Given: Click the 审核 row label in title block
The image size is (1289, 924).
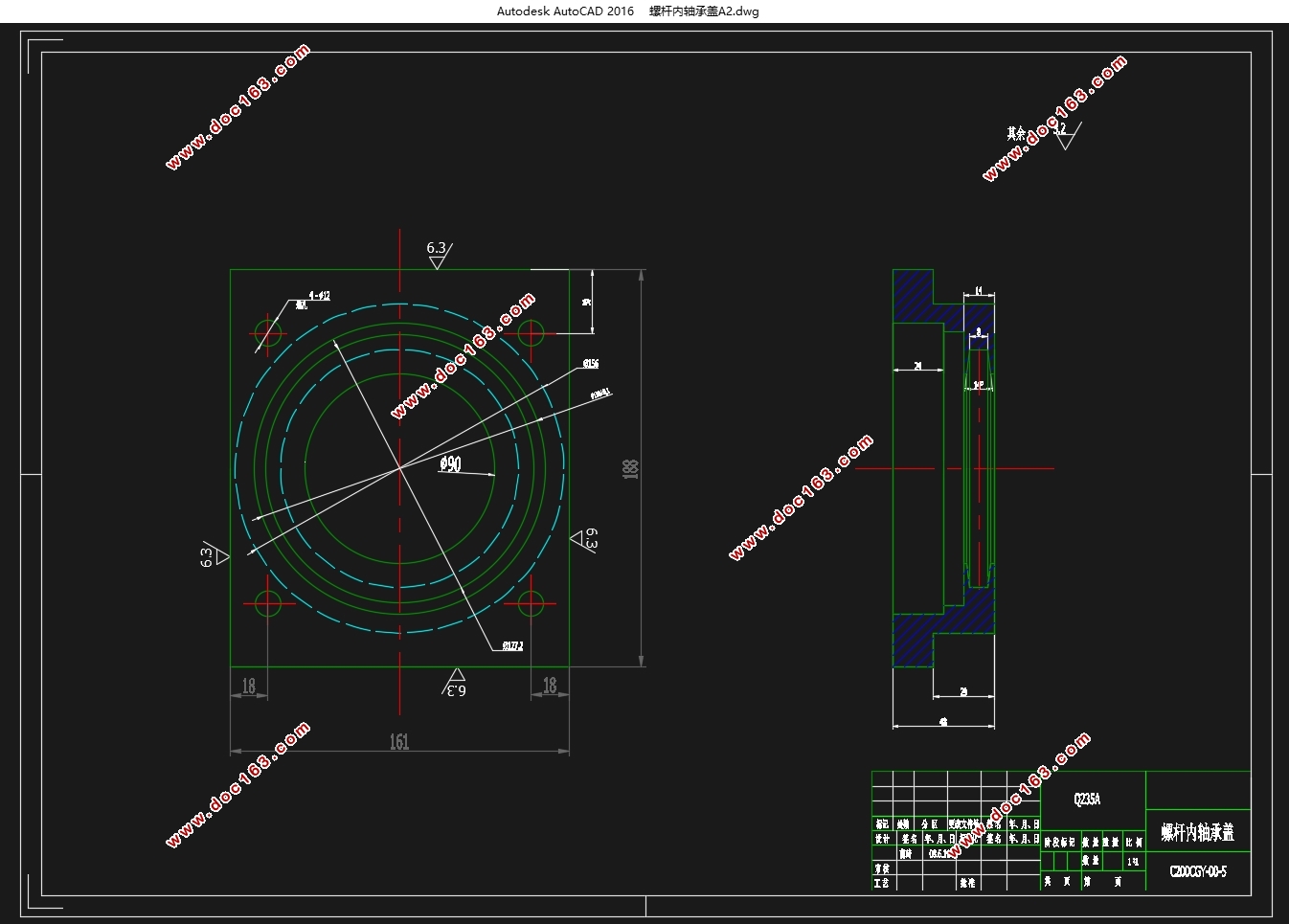Looking at the screenshot, I should click(x=882, y=868).
